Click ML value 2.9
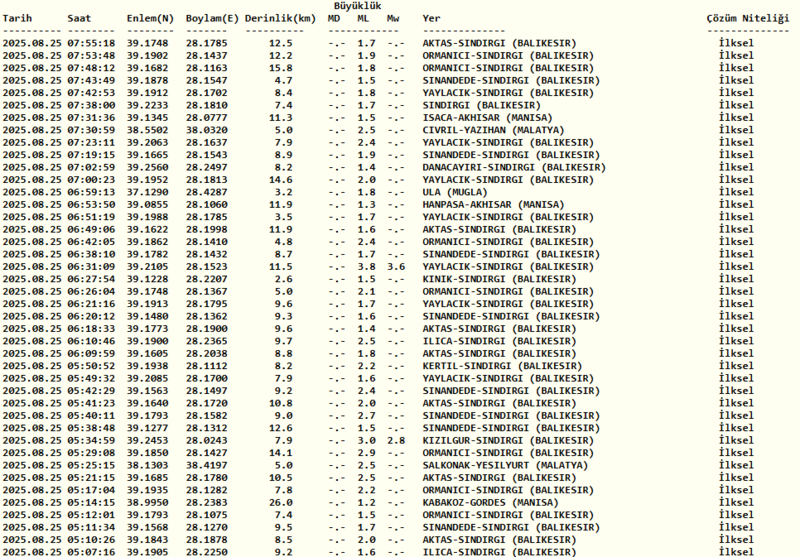 click(366, 453)
